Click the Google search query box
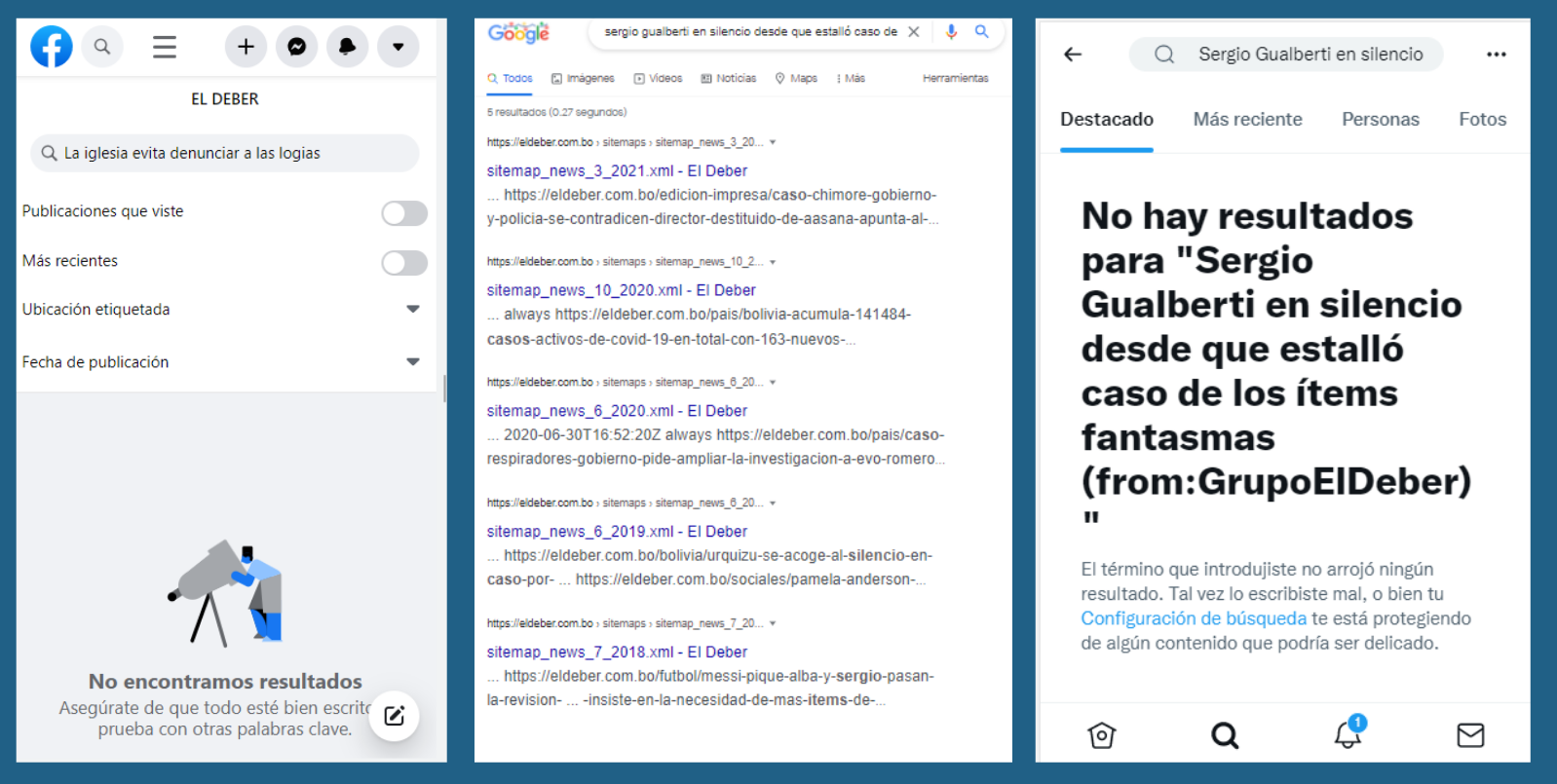This screenshot has height=784, width=1557. (750, 31)
